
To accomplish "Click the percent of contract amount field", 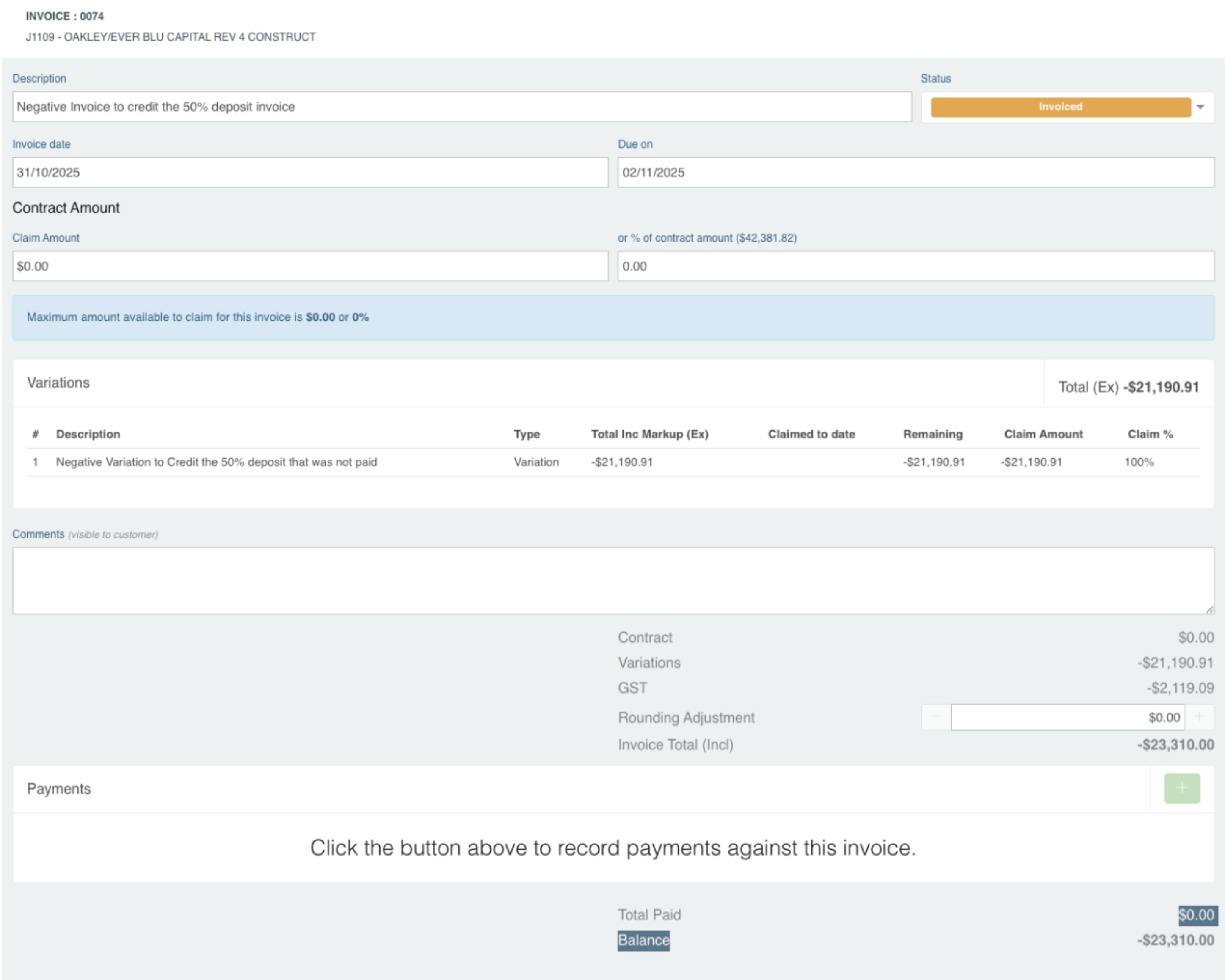I will click(915, 267).
